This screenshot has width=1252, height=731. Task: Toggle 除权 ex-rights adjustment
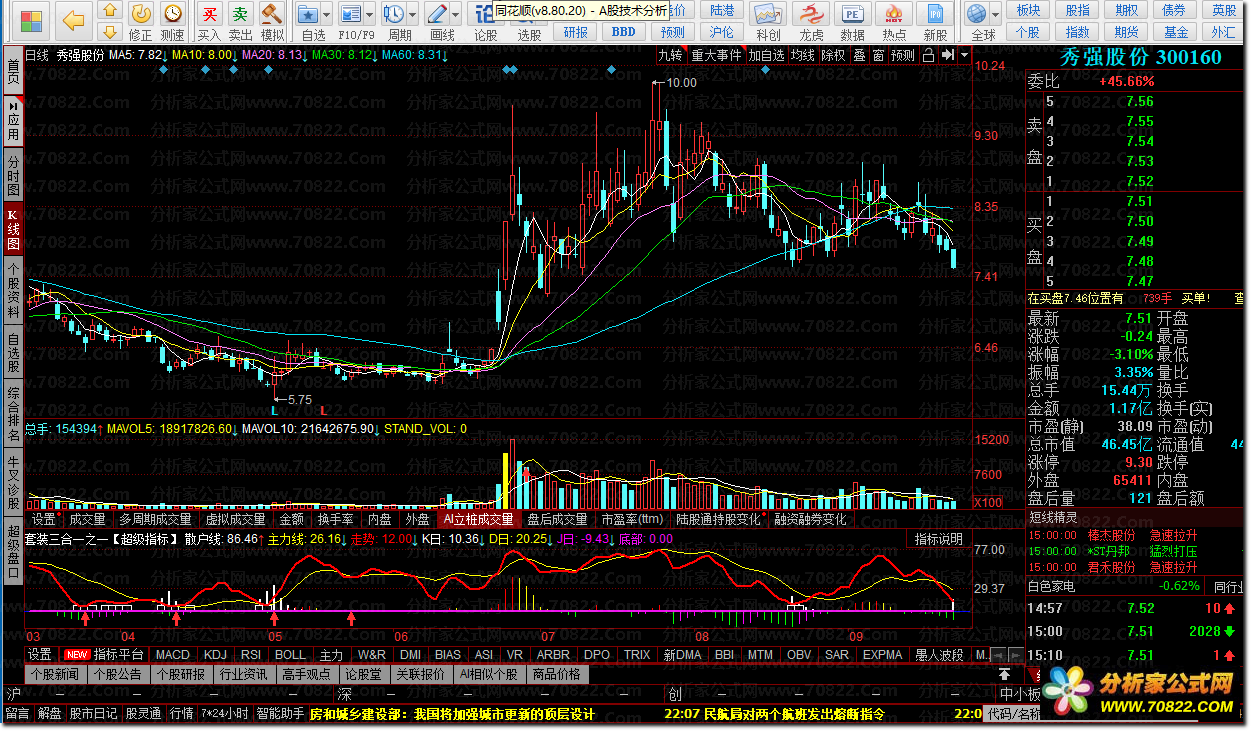coord(833,55)
